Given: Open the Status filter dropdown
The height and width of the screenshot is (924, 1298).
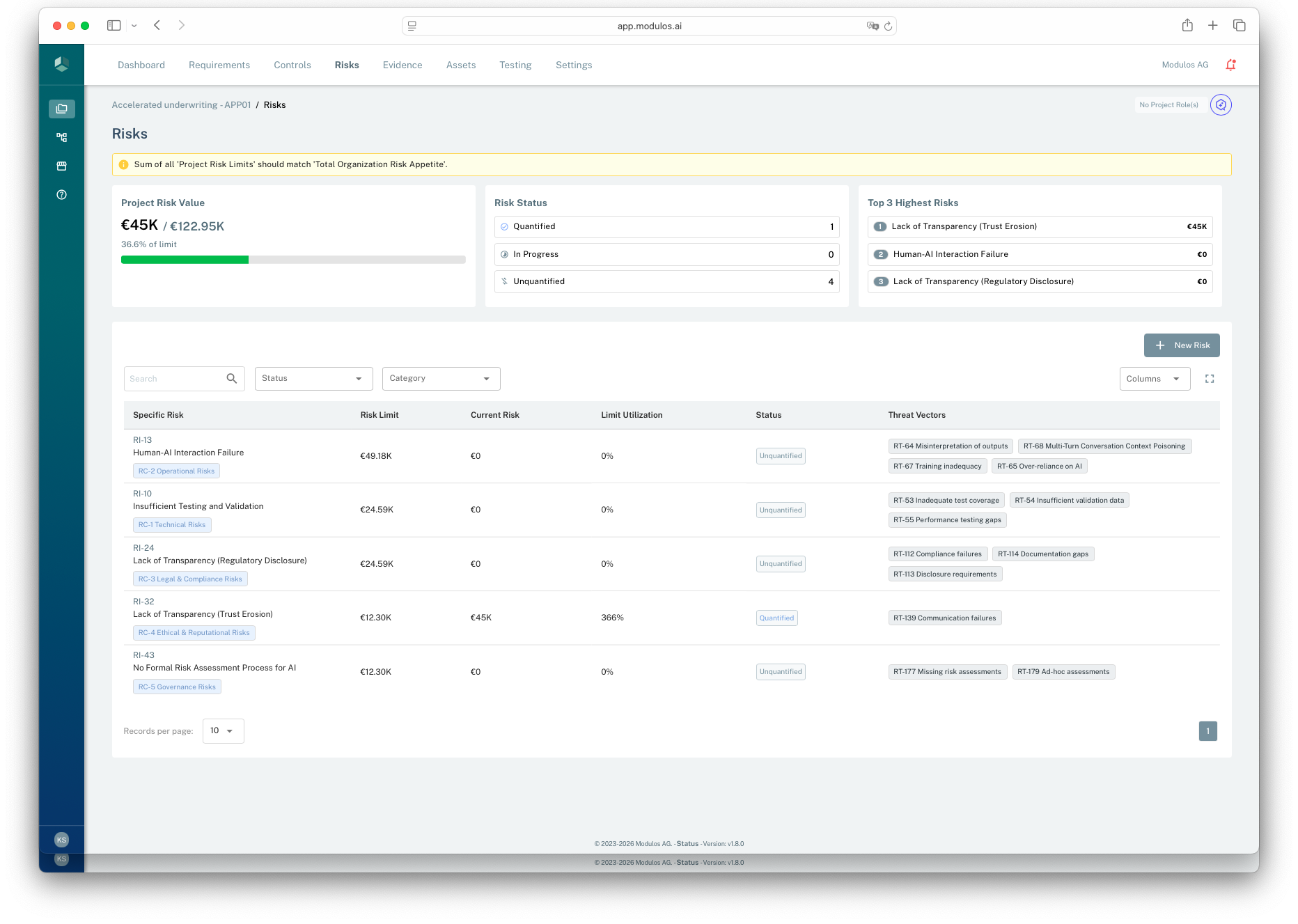Looking at the screenshot, I should click(x=313, y=378).
